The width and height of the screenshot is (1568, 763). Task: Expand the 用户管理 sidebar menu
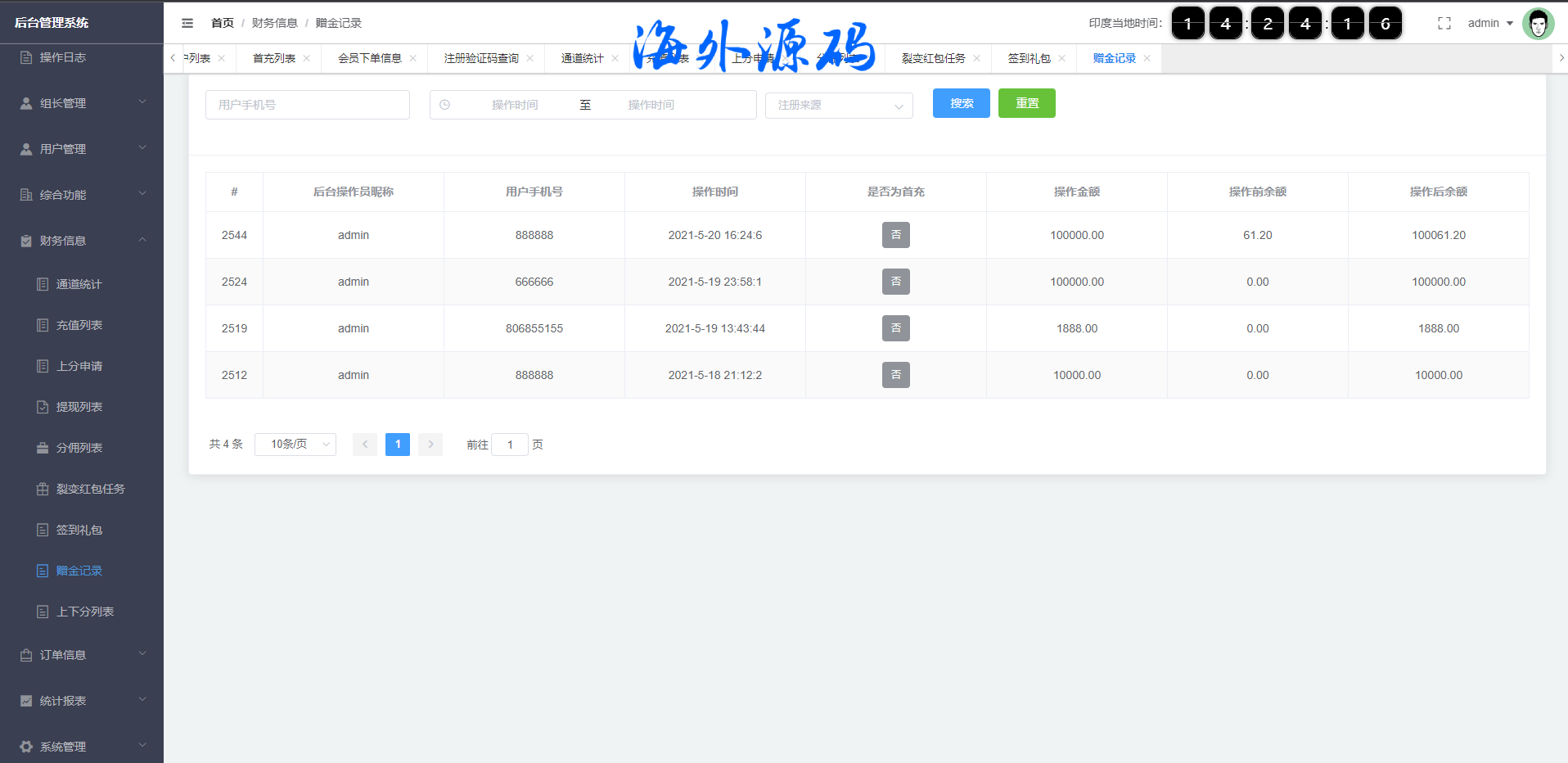(82, 149)
